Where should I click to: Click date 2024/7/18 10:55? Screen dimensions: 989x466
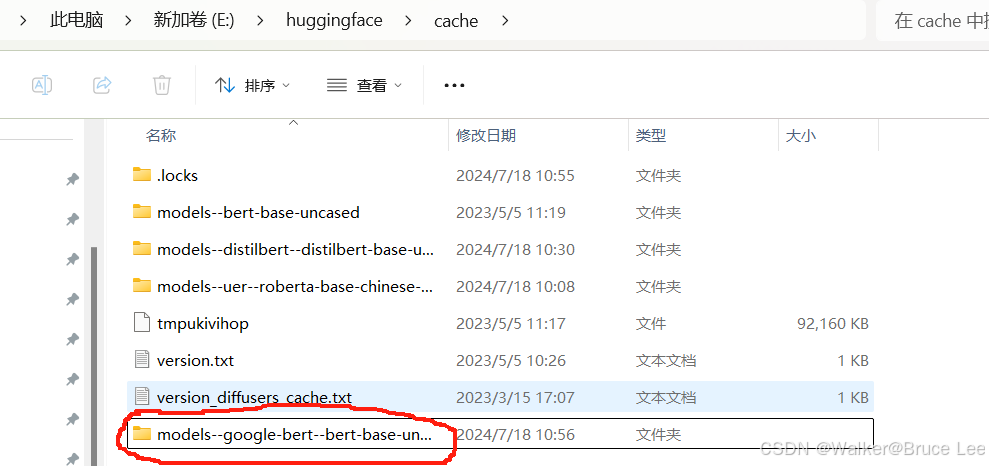click(515, 175)
